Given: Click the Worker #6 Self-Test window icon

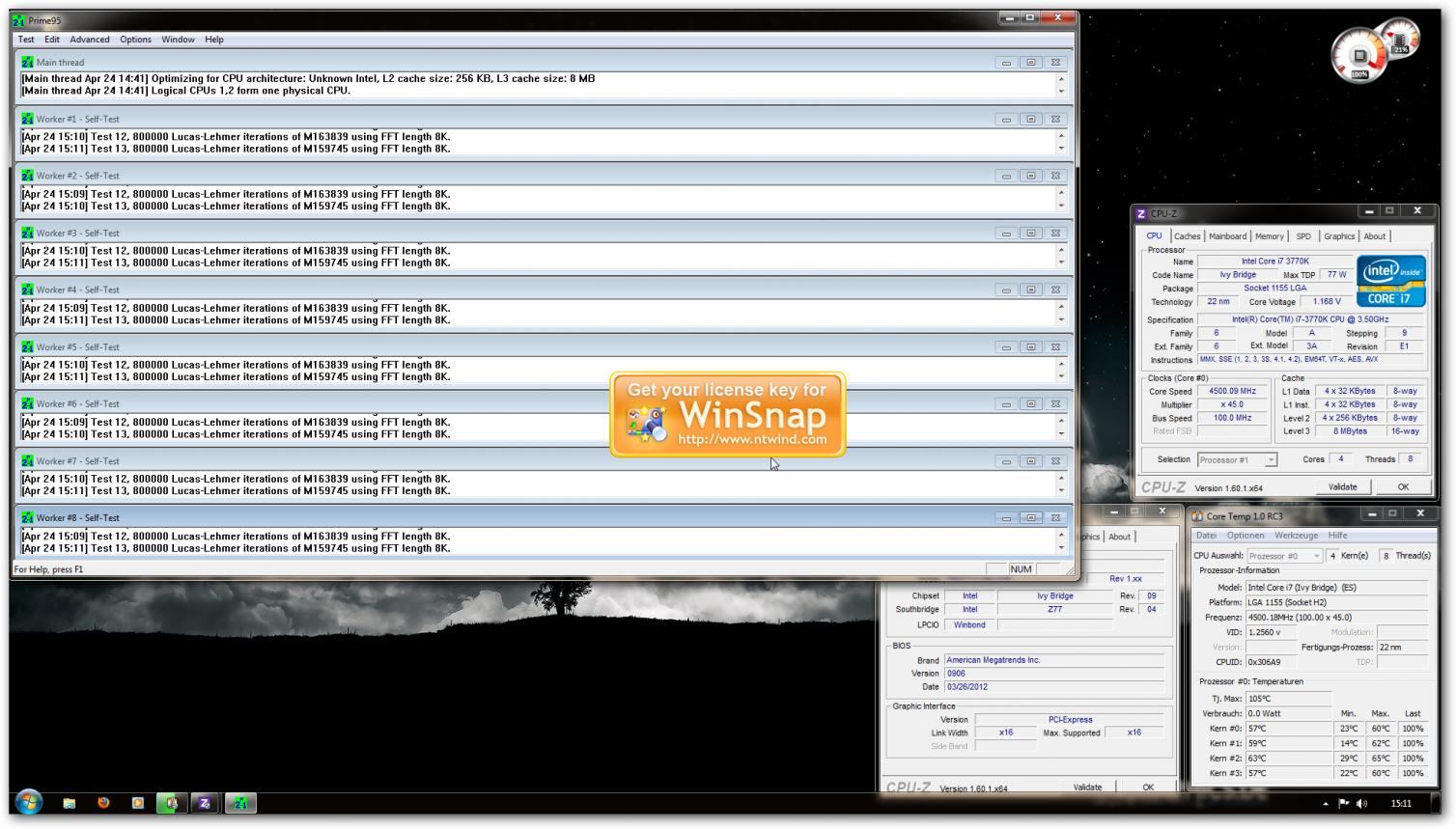Looking at the screenshot, I should 27,403.
